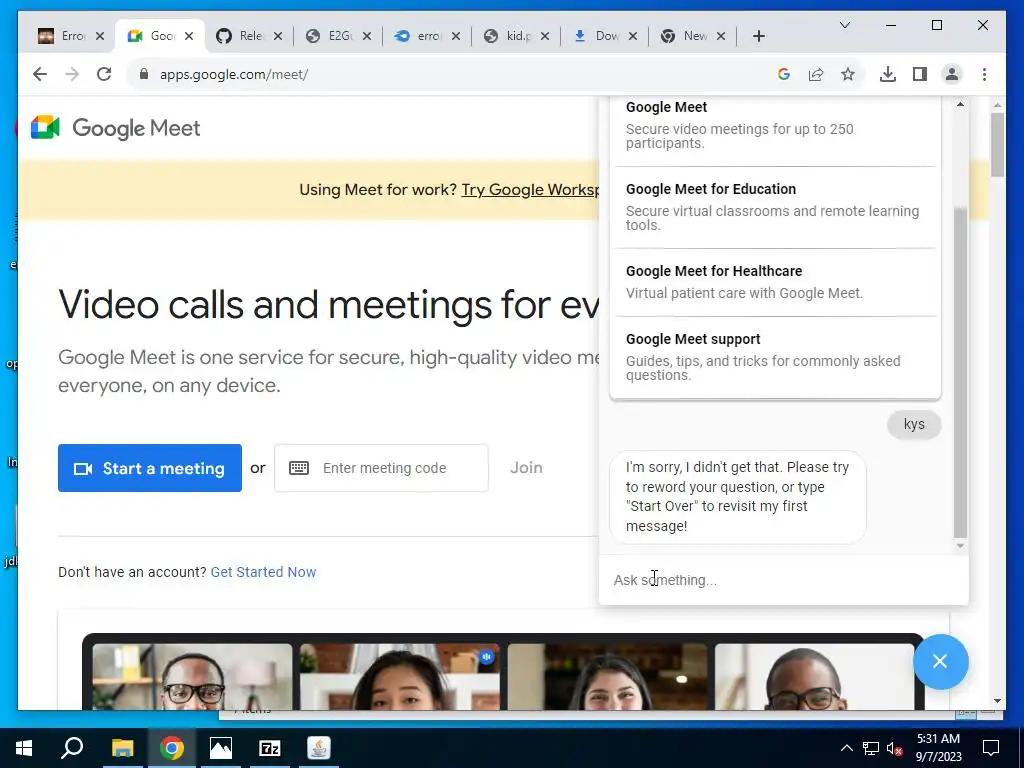Click the chat panel scrollbar thumb
Screen dimensions: 1024x768
click(960, 372)
